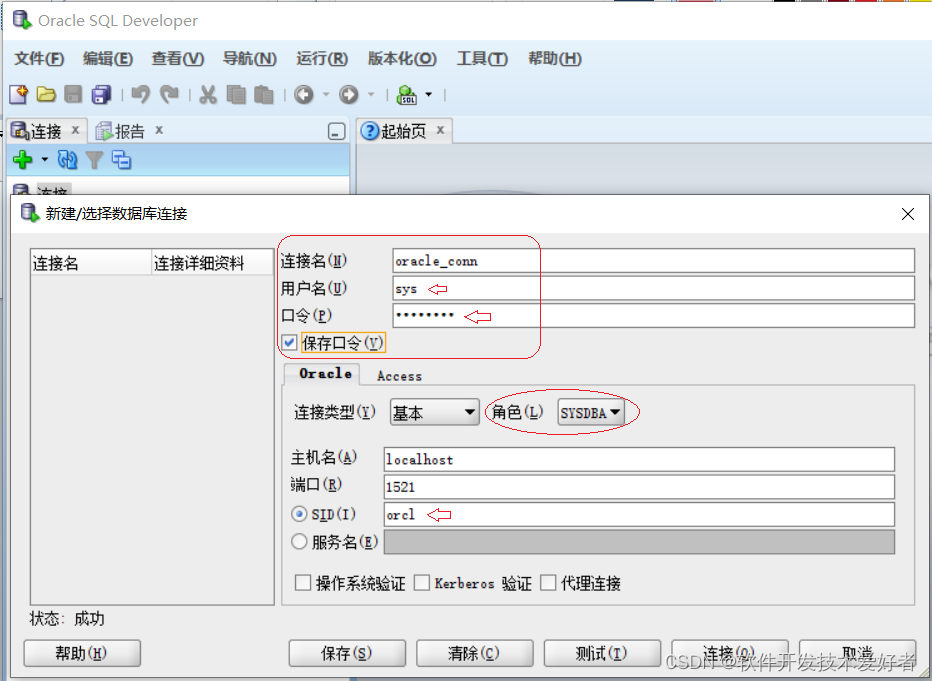Image resolution: width=932 pixels, height=681 pixels.
Task: Enable the Kerberos 验证 checkbox
Action: [x=421, y=582]
